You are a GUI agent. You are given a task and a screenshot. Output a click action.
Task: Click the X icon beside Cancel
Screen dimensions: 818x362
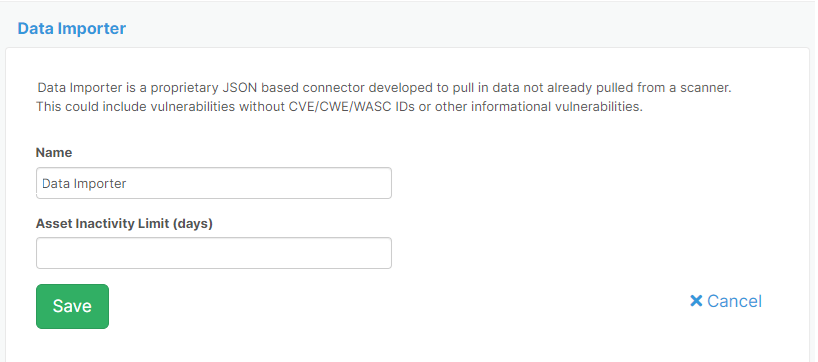coord(696,300)
